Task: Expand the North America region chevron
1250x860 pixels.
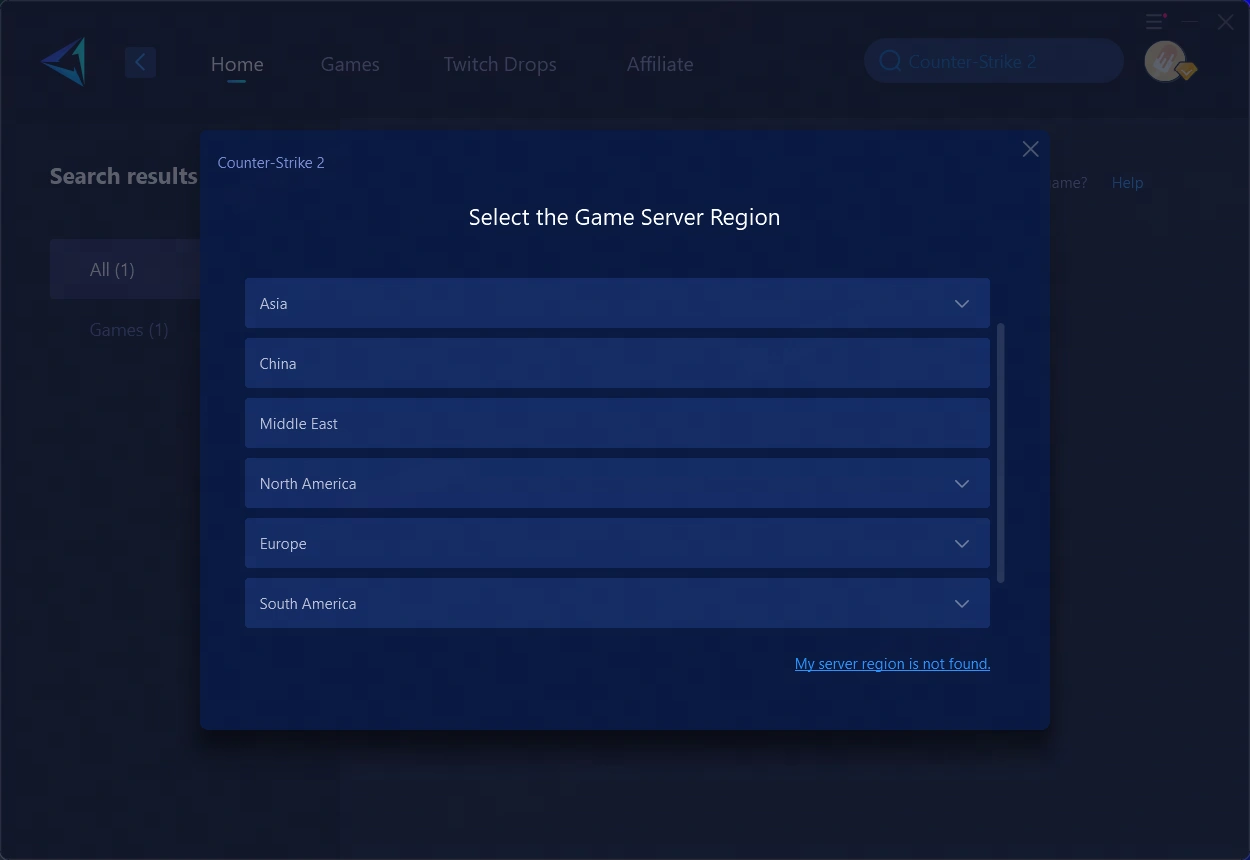Action: [961, 484]
